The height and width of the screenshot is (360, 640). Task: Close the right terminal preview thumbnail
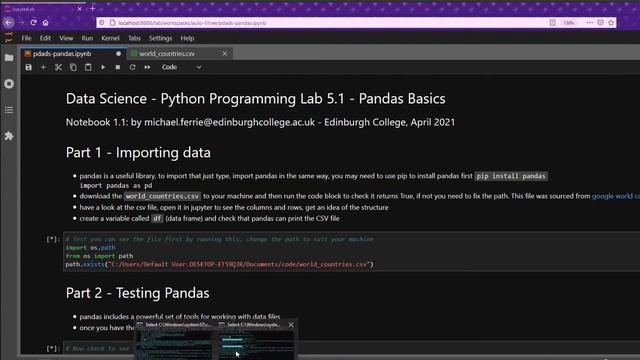point(291,325)
